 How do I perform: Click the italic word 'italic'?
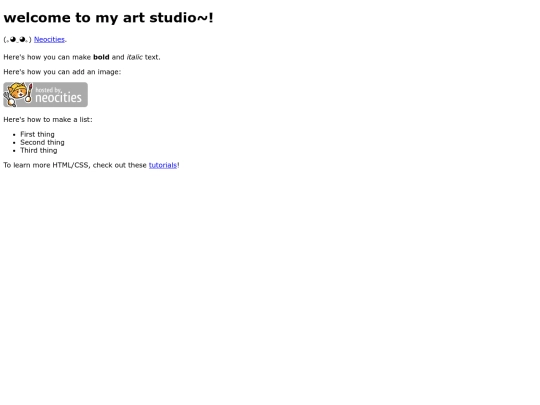pos(134,57)
